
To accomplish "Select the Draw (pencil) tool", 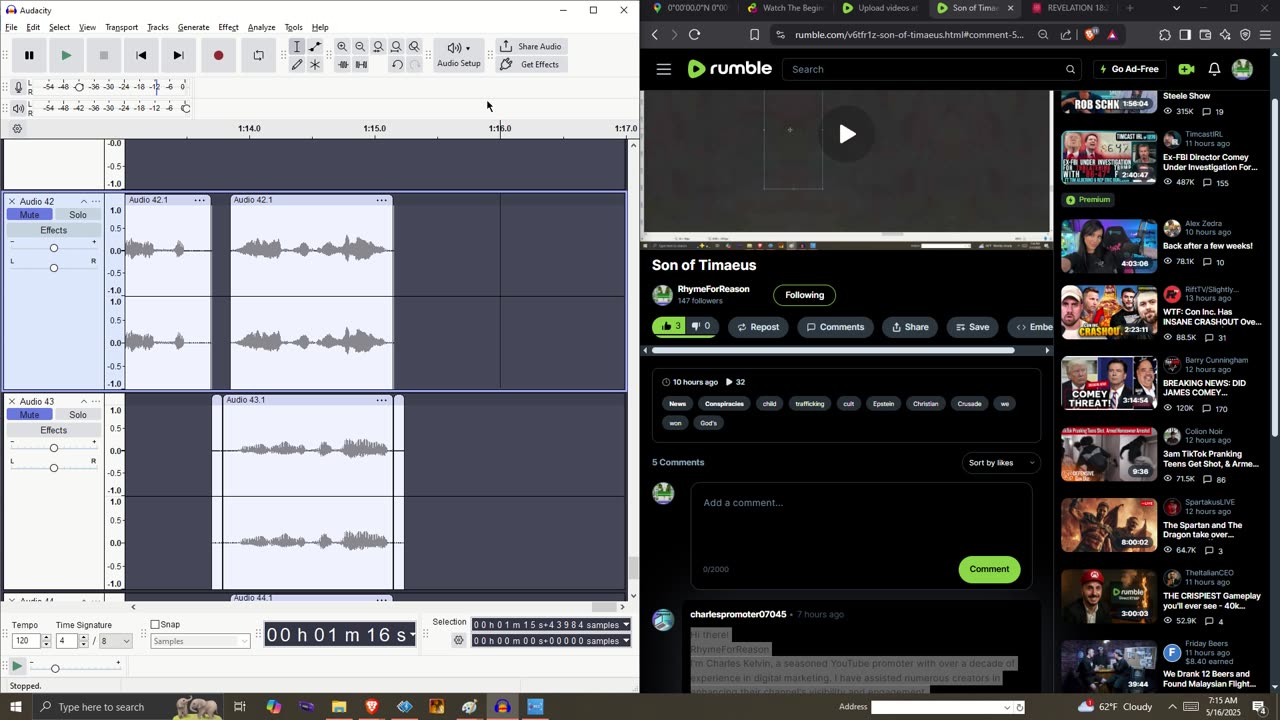I will point(297,65).
